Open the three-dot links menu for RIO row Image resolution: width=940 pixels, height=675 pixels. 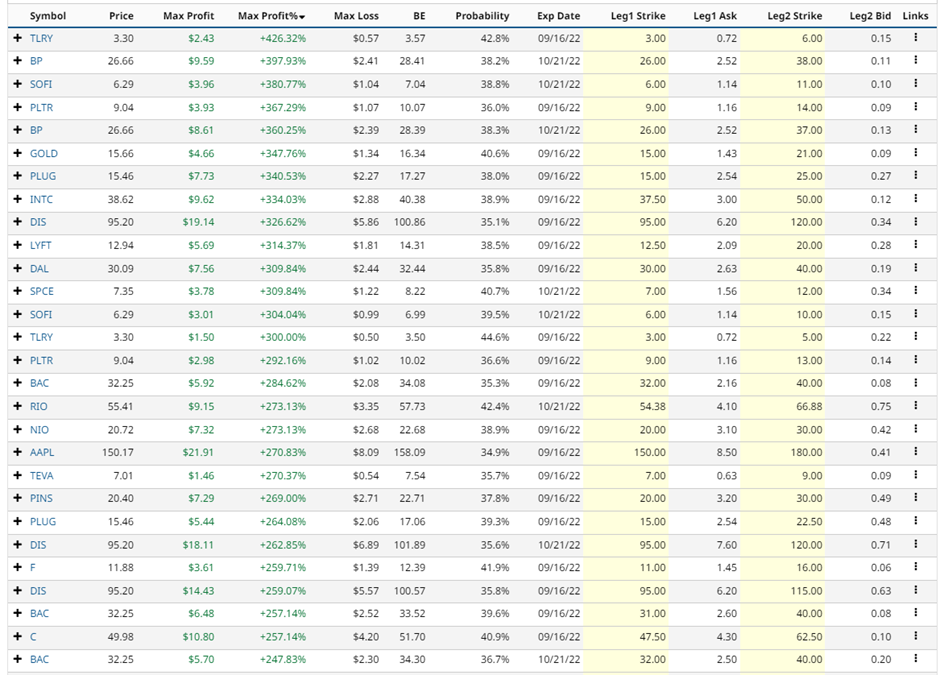point(915,406)
